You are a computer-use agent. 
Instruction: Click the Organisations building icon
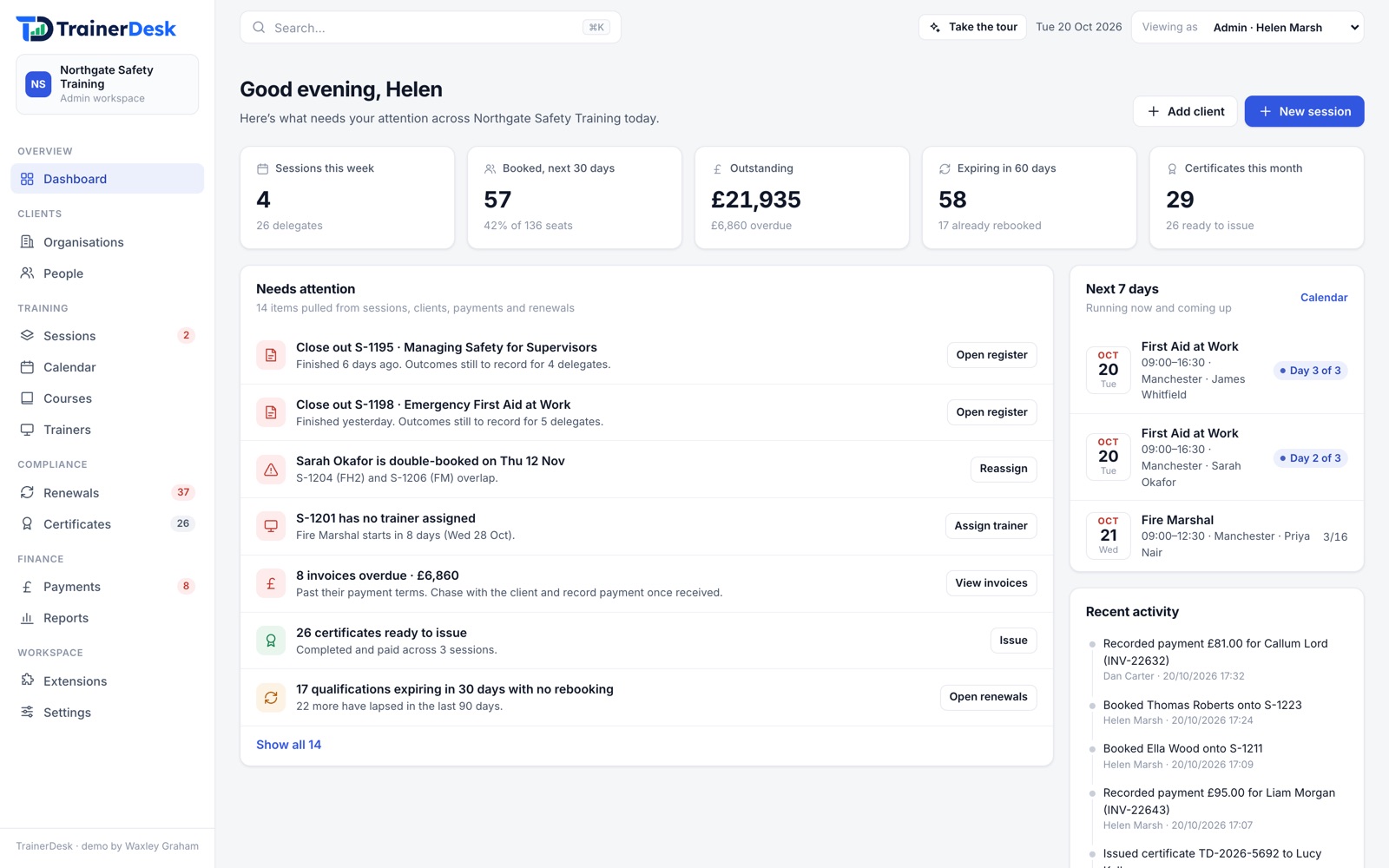(27, 242)
